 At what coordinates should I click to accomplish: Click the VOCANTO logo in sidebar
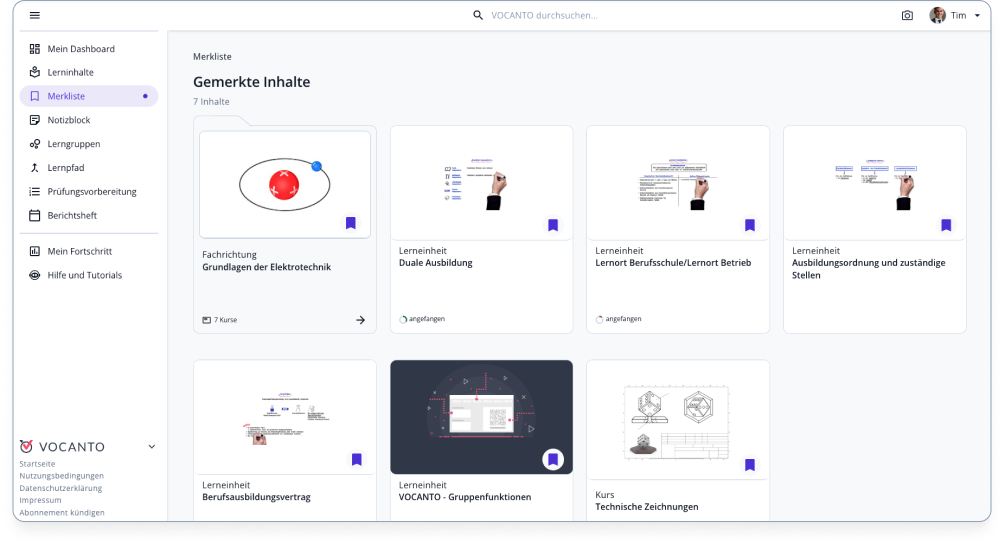[x=62, y=447]
